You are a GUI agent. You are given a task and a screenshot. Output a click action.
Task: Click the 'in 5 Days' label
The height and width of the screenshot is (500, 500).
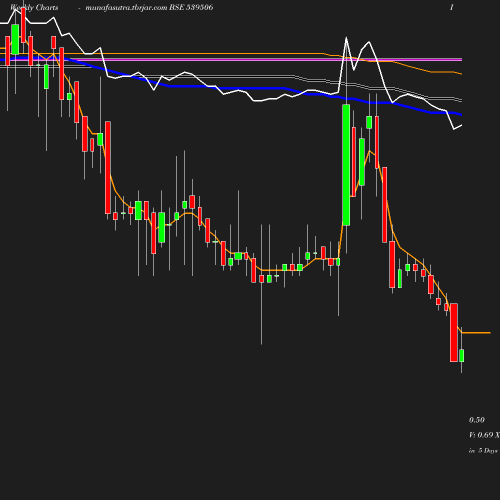[483, 451]
